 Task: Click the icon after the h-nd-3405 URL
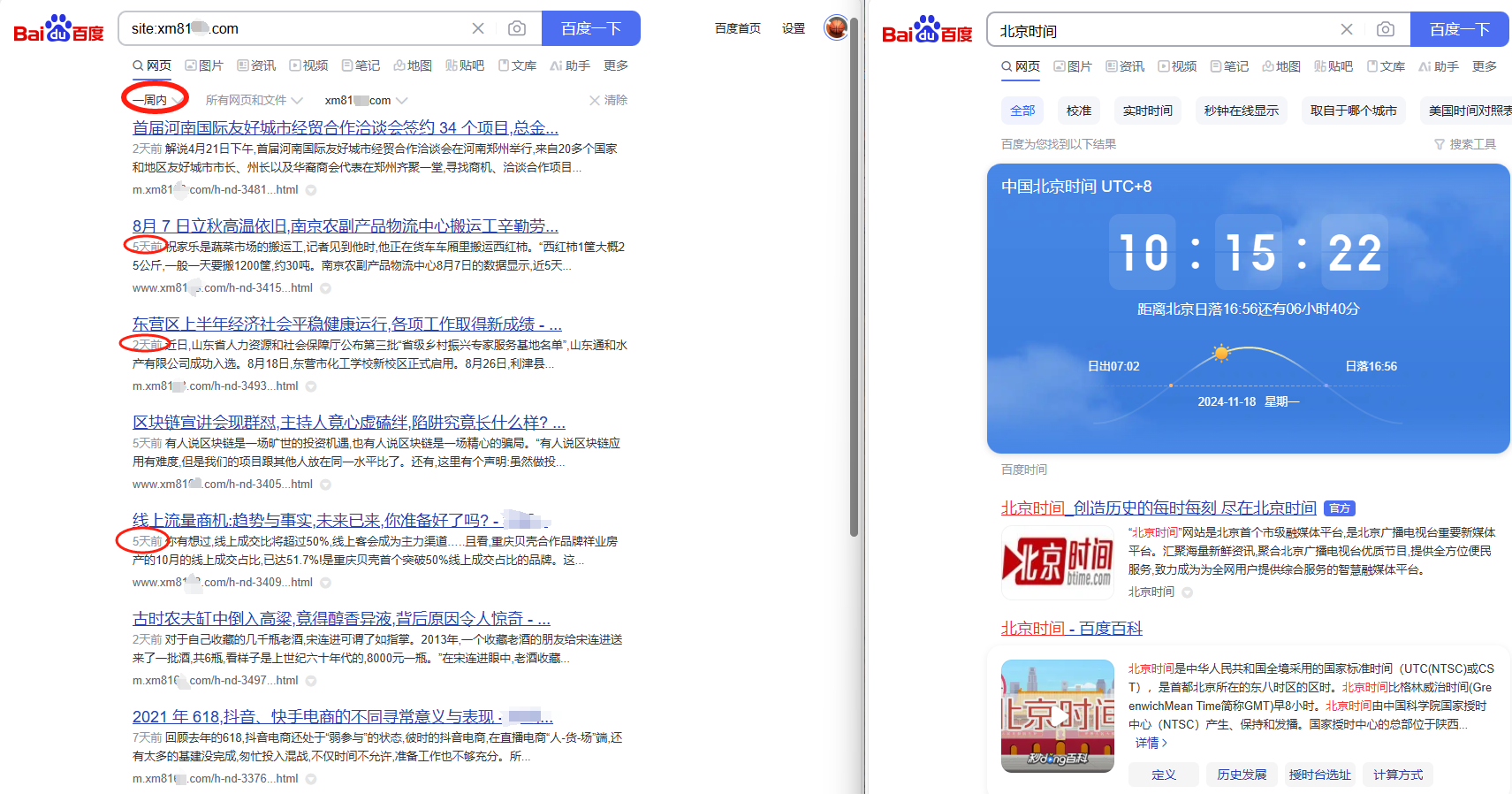325,485
